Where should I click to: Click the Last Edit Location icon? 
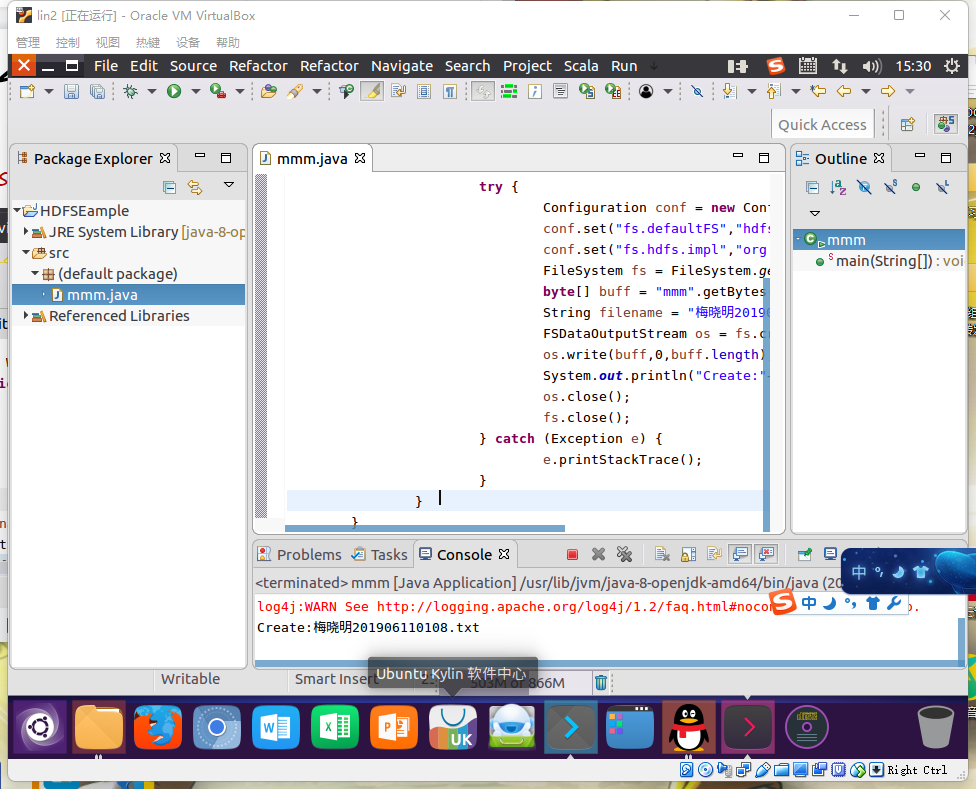tap(818, 91)
